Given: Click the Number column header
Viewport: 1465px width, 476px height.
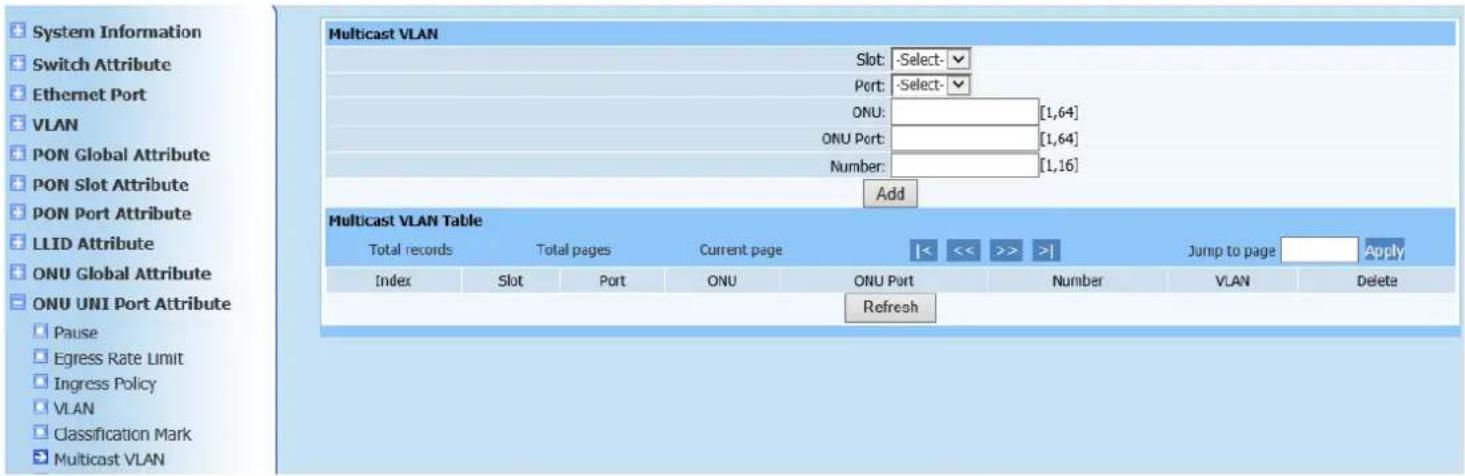Looking at the screenshot, I should point(1077,282).
